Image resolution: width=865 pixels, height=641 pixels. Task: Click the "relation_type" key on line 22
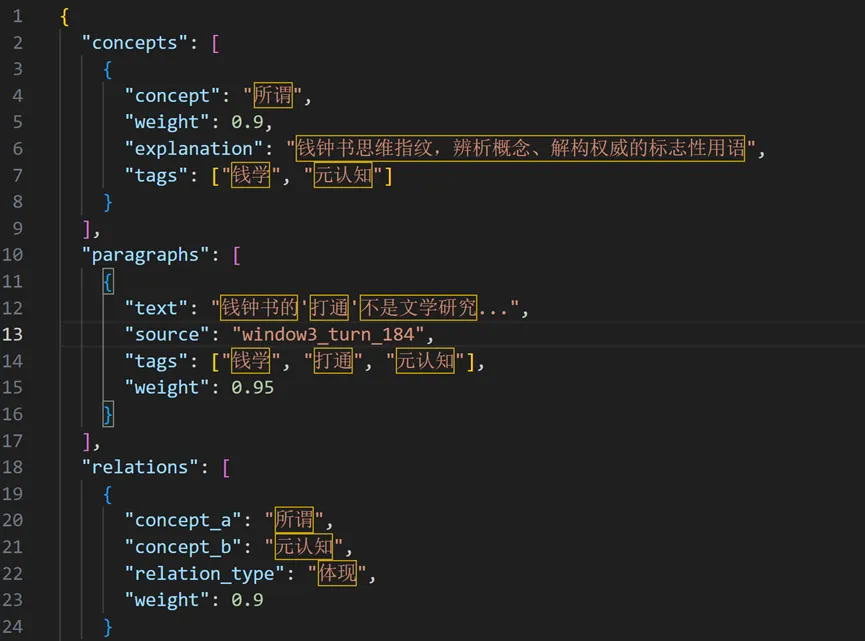pos(204,574)
